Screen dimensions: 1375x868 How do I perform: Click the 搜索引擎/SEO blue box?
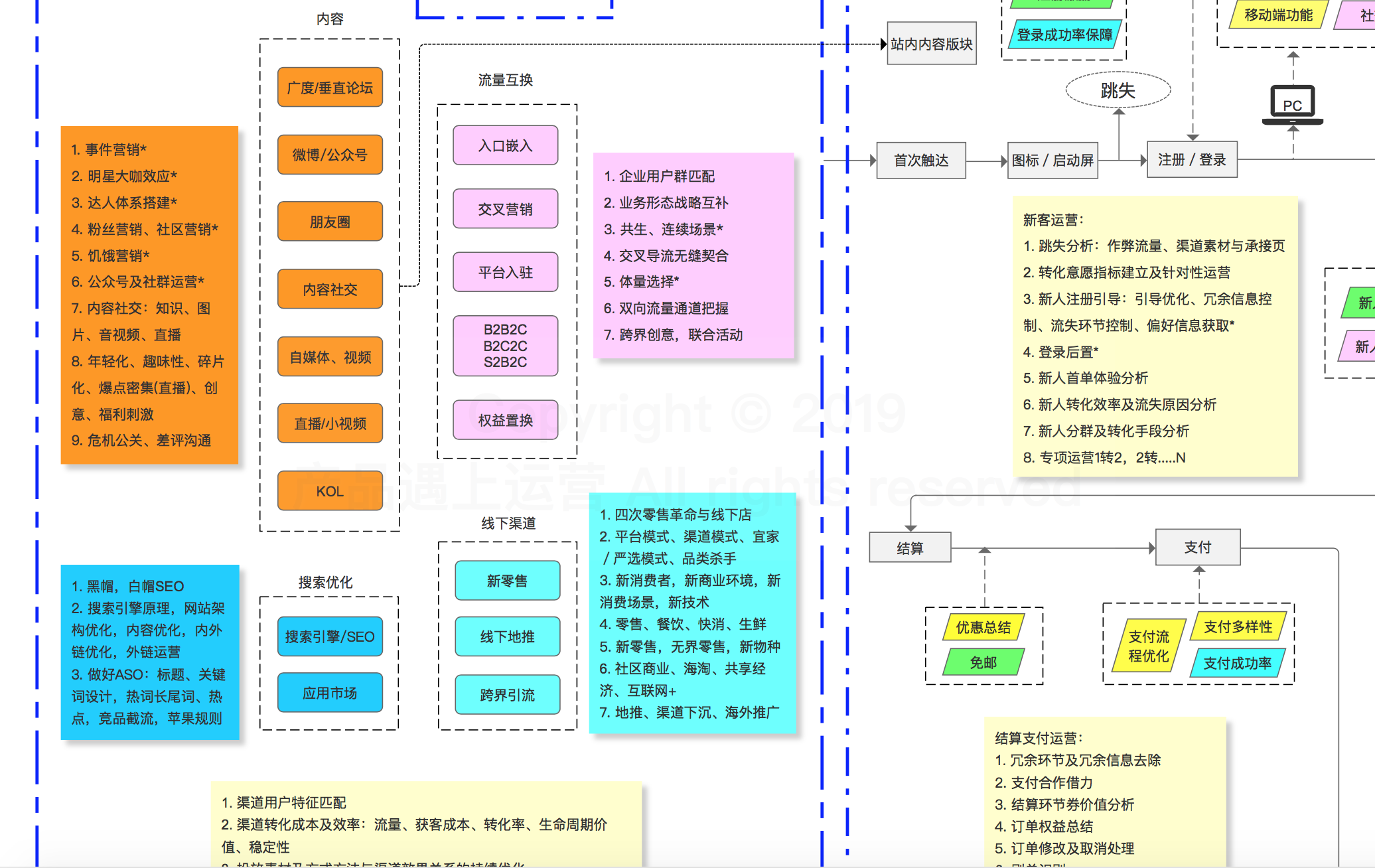[x=330, y=636]
